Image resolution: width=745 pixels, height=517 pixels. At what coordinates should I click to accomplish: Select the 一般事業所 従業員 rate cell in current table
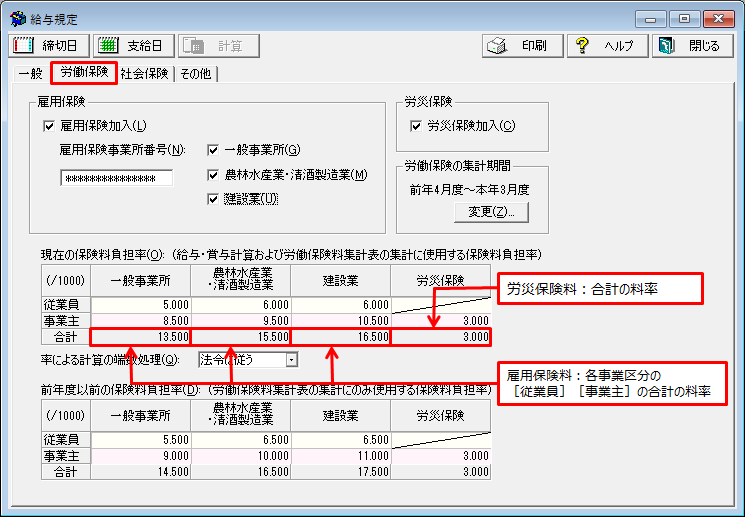(x=140, y=305)
